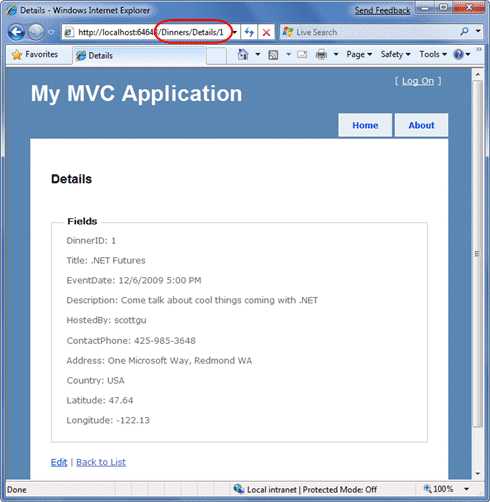Click the Longitude: -122.13 text

click(x=108, y=420)
